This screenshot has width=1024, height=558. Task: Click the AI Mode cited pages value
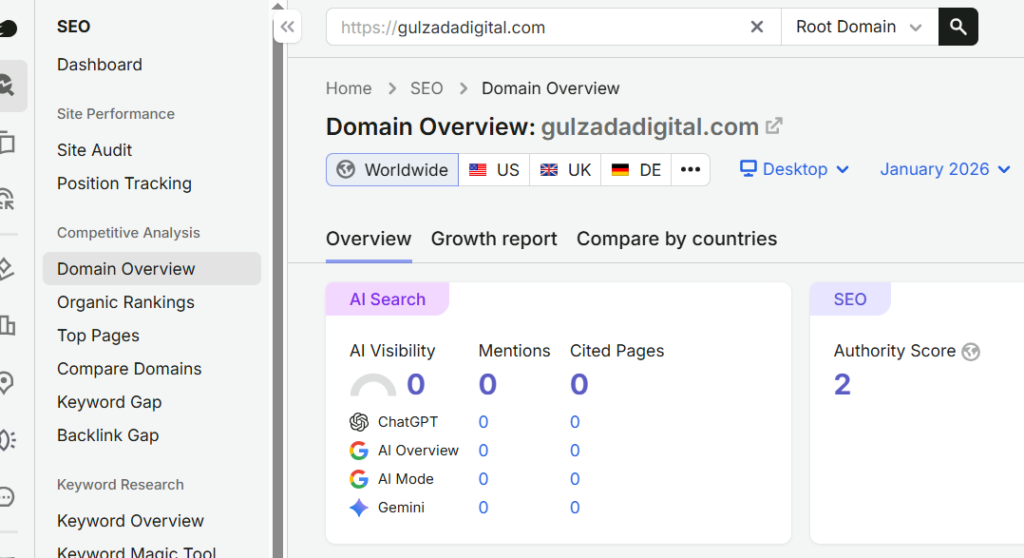point(575,479)
